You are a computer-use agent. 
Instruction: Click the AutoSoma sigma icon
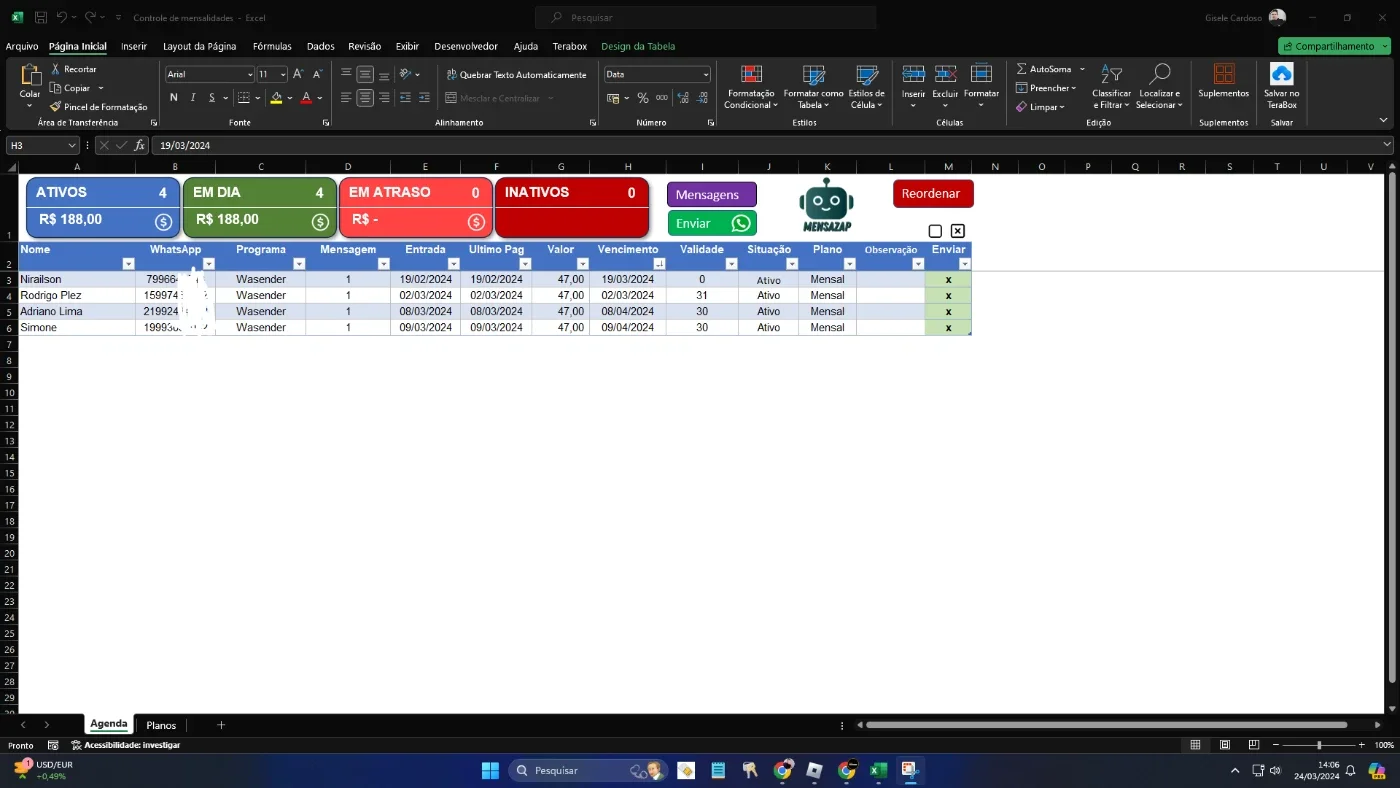[1021, 69]
